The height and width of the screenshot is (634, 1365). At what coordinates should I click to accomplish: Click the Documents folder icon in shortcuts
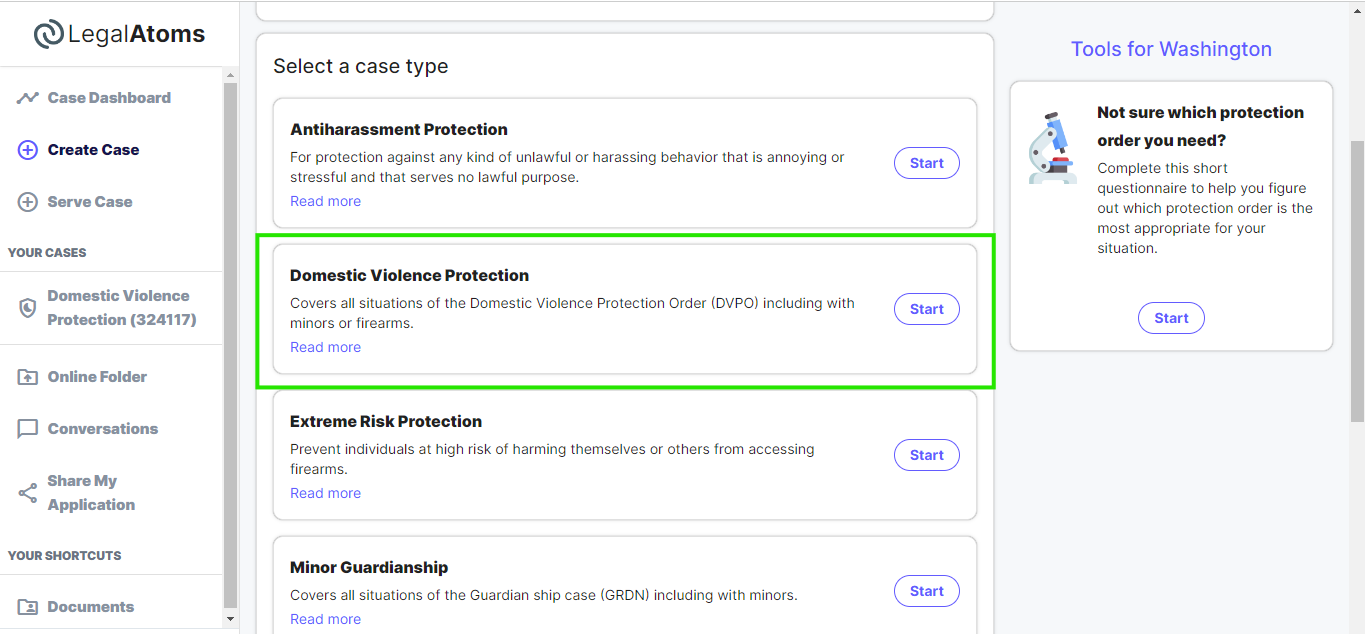pos(28,607)
